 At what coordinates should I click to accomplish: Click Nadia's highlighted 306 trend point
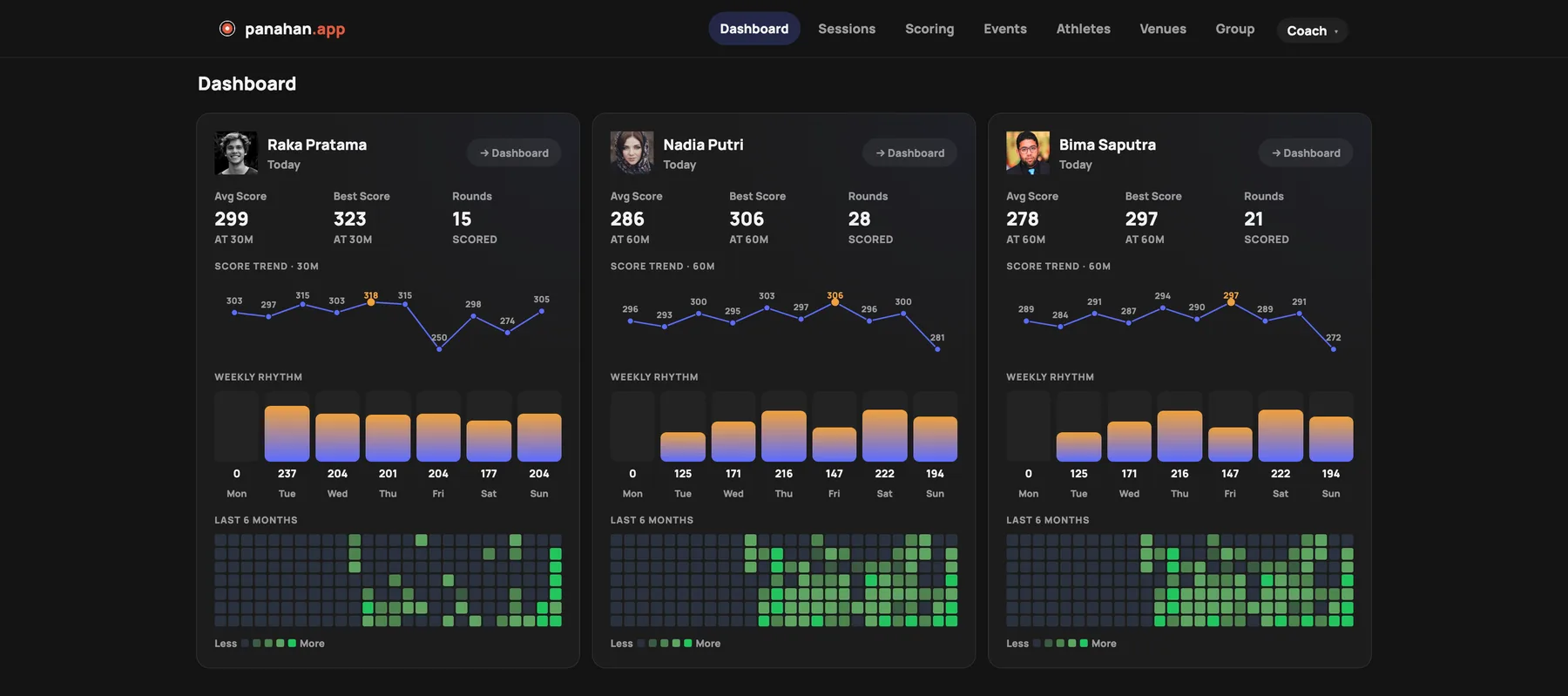click(835, 302)
